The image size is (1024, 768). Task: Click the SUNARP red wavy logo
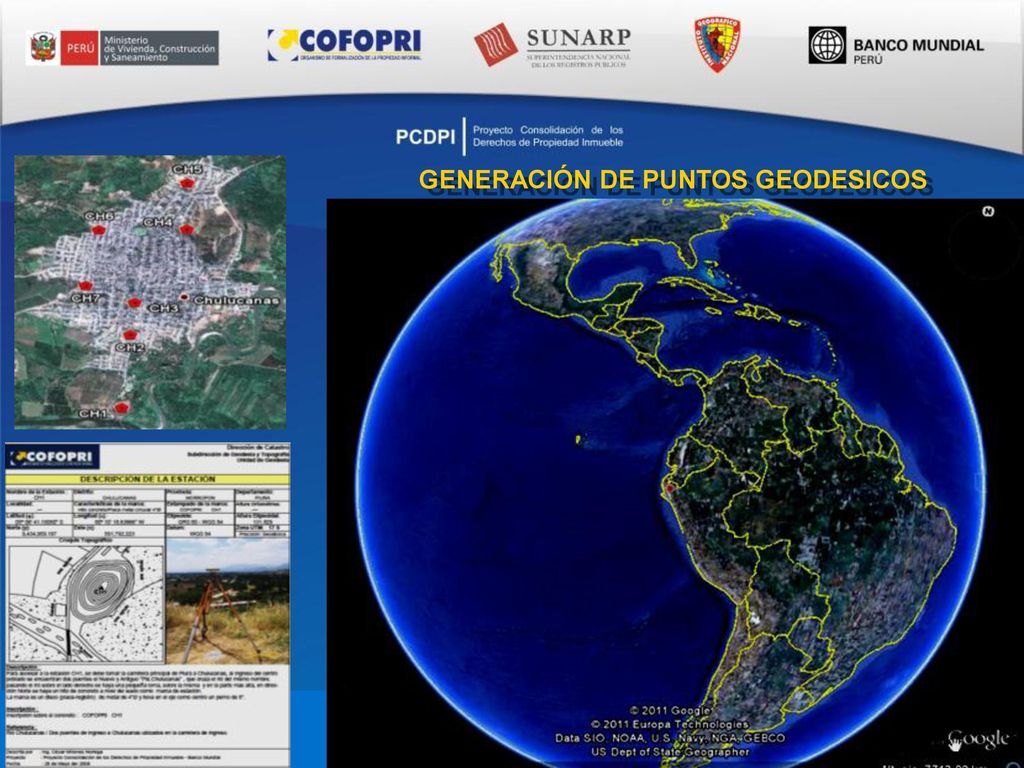click(496, 44)
